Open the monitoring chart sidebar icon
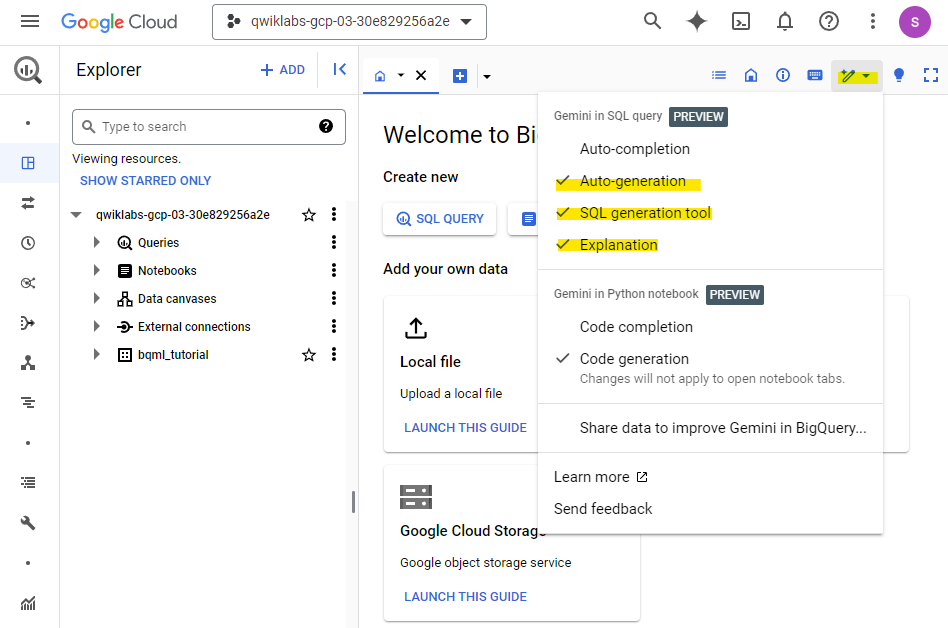Viewport: 948px width, 628px height. point(28,603)
